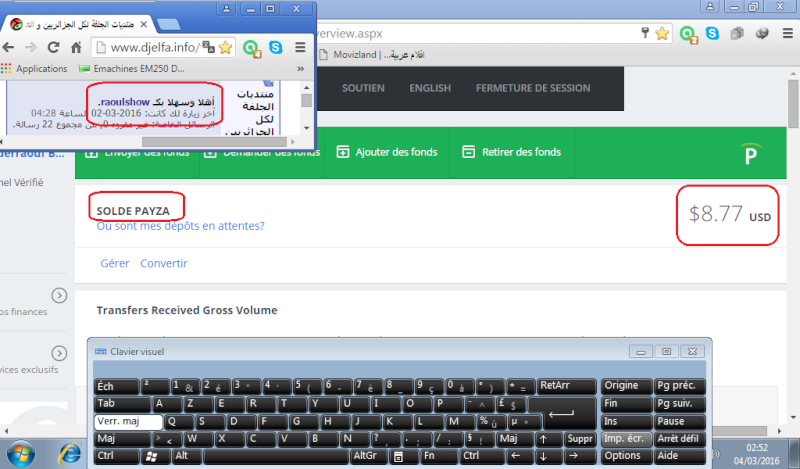Open Retirer des fonds tab
The image size is (800, 469).
(x=512, y=152)
